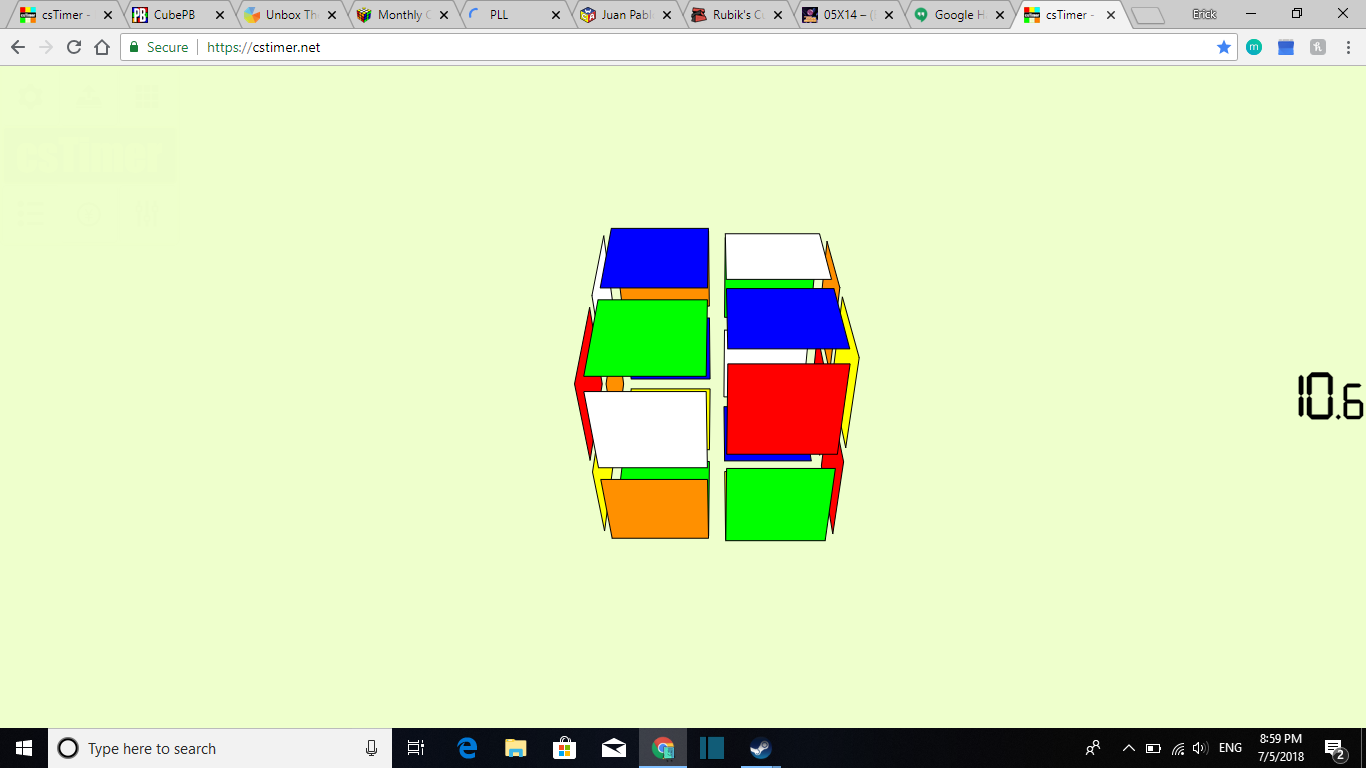
Task: Open the ENG language switcher
Action: 1230,748
